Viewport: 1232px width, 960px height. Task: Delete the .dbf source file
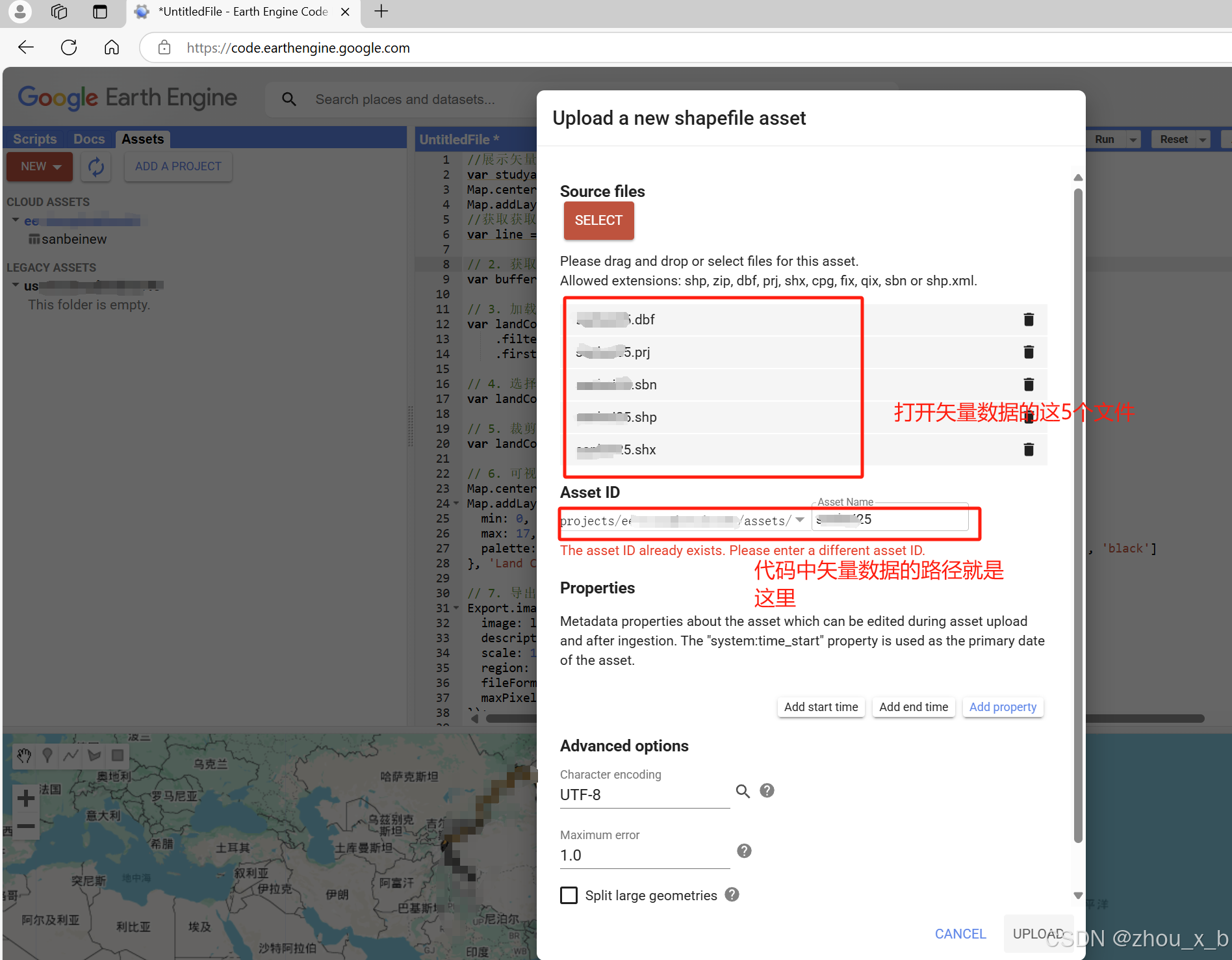(x=1029, y=319)
